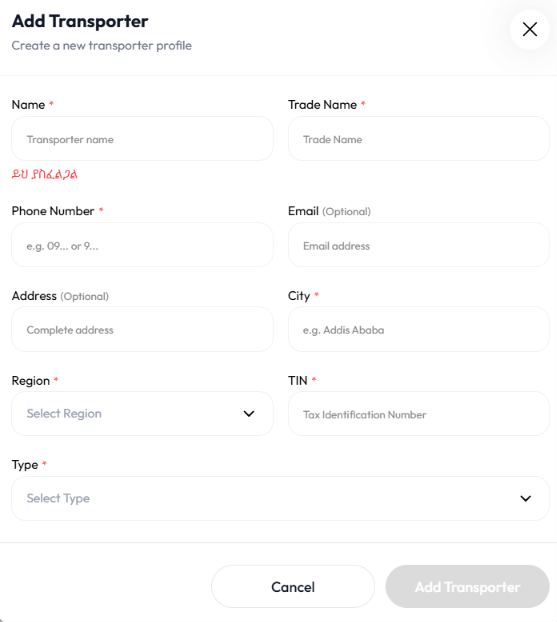557x622 pixels.
Task: Select the Phone Number input field
Action: click(x=142, y=245)
